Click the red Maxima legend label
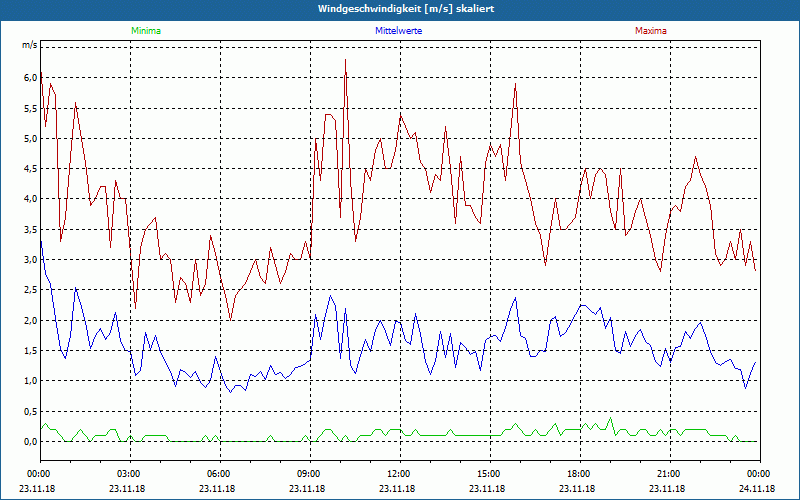Viewport: 800px width, 500px height. [650, 31]
